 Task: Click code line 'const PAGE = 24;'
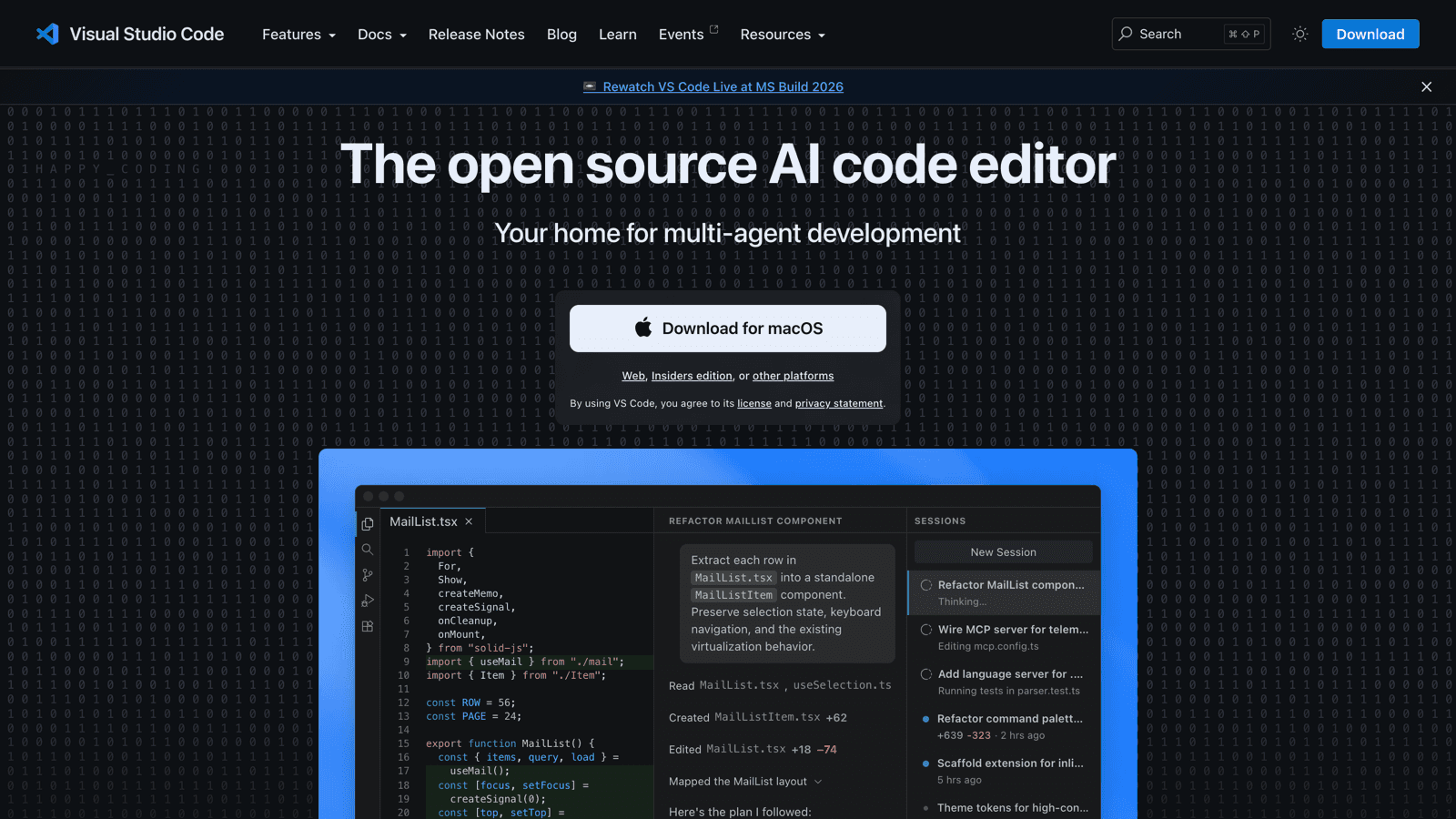pyautogui.click(x=474, y=716)
